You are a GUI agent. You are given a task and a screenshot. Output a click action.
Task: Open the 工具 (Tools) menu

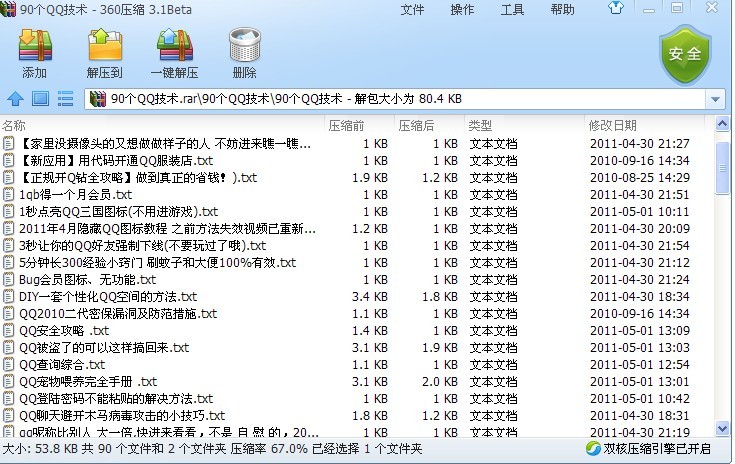pos(512,10)
